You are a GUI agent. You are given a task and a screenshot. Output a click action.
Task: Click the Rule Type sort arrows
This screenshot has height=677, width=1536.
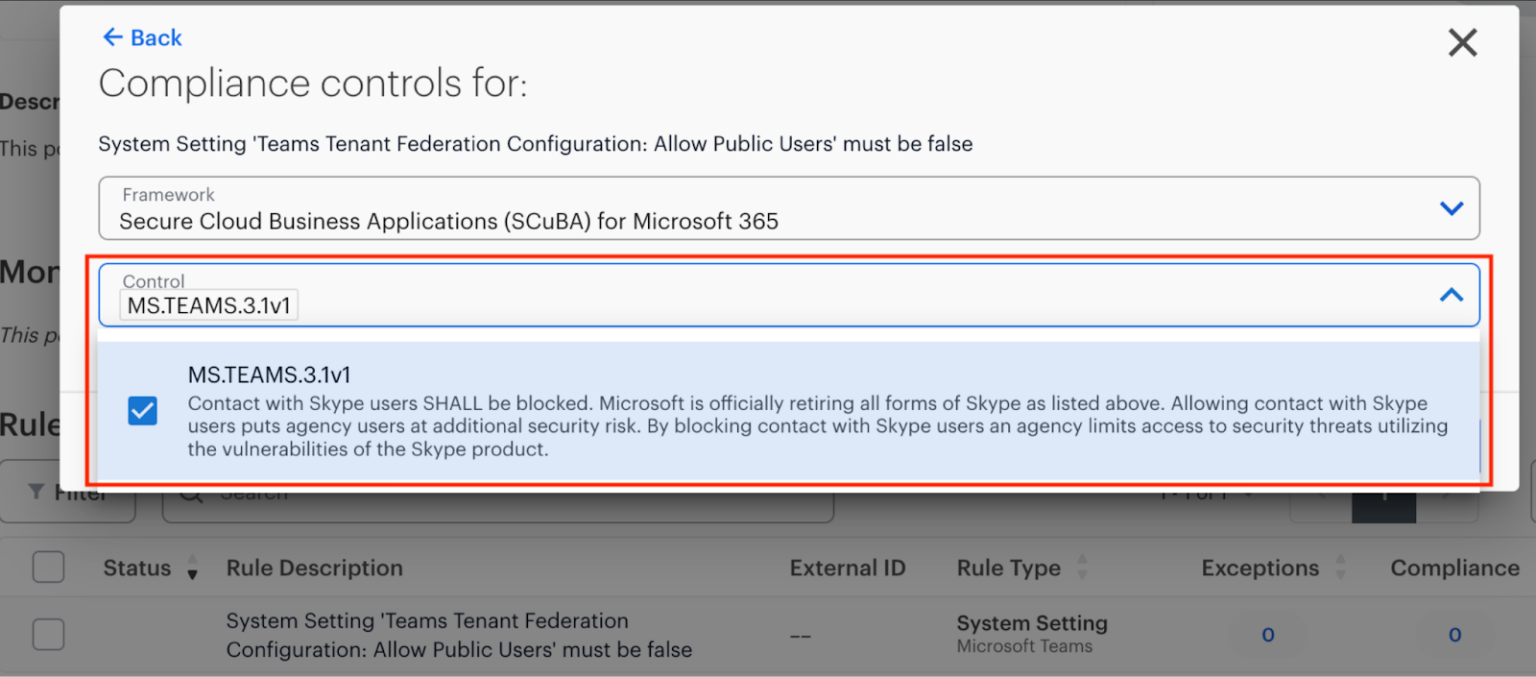(x=1082, y=567)
